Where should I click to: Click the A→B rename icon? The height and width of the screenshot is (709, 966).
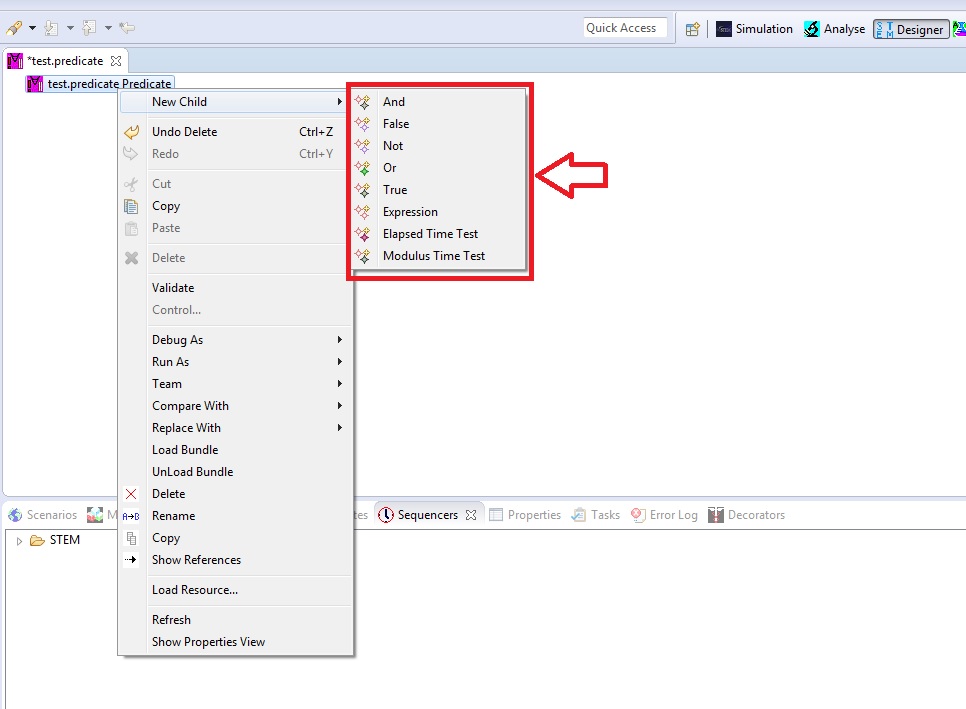coord(131,516)
